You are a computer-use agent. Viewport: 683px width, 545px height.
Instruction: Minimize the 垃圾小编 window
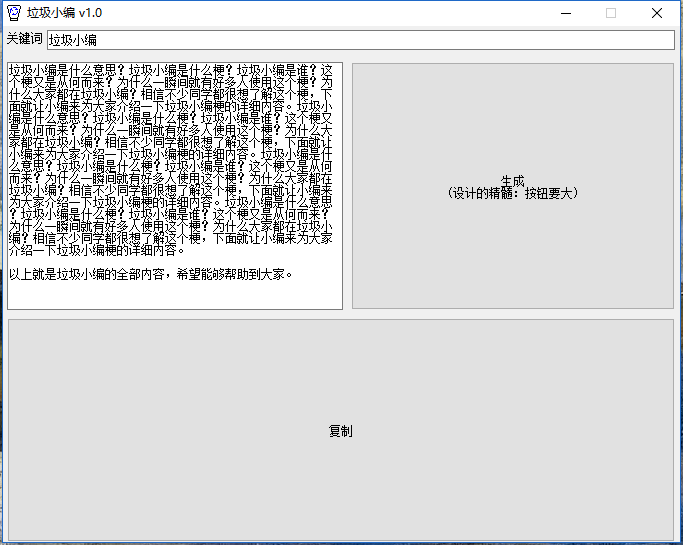(566, 14)
